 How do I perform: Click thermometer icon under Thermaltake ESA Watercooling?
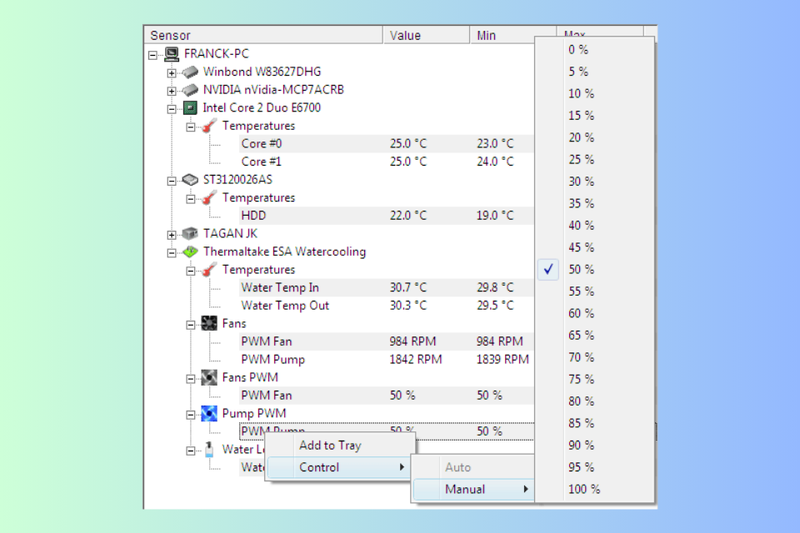pyautogui.click(x=209, y=270)
